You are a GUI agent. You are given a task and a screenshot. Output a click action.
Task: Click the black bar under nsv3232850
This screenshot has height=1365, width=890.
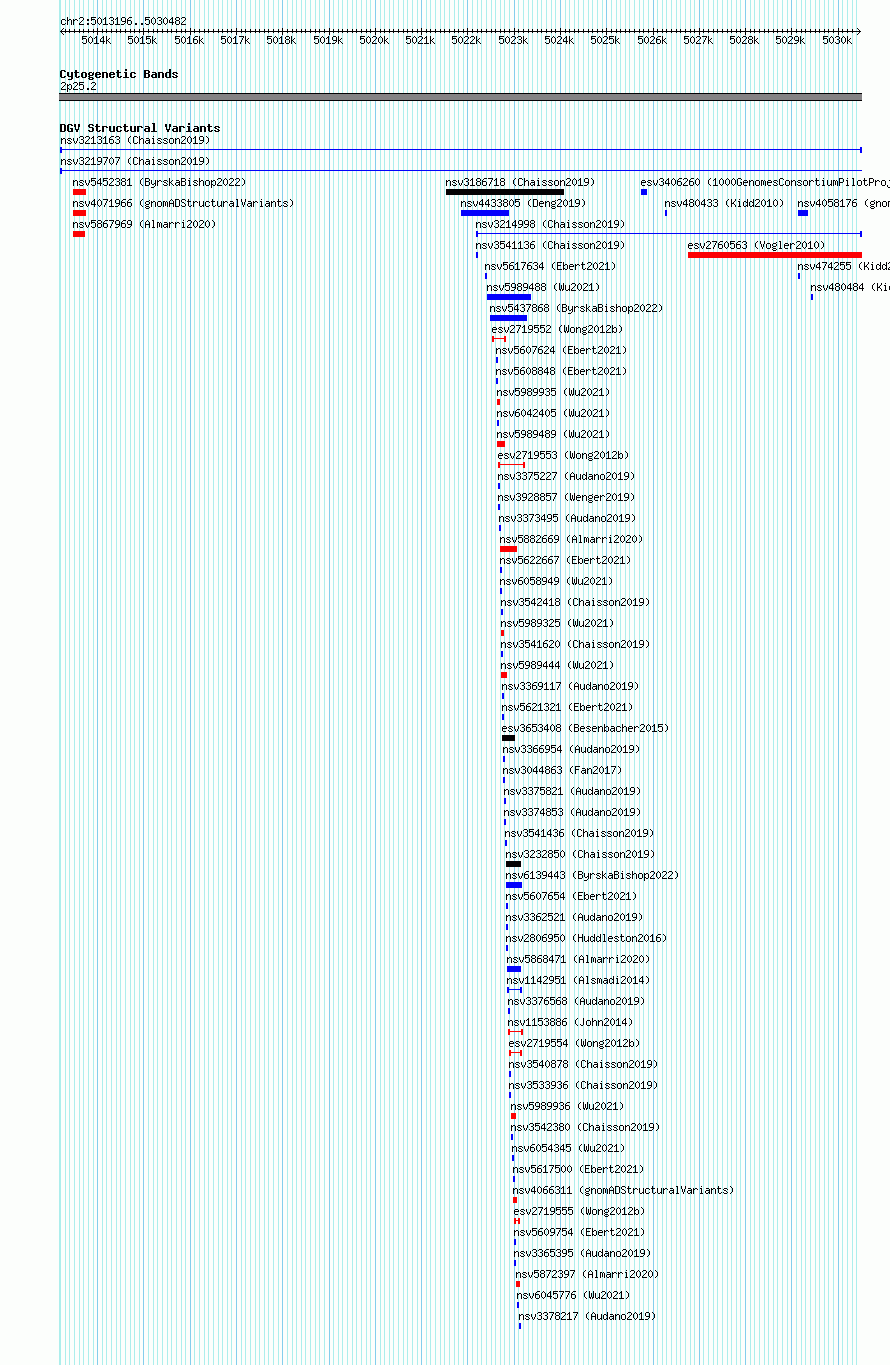(513, 864)
